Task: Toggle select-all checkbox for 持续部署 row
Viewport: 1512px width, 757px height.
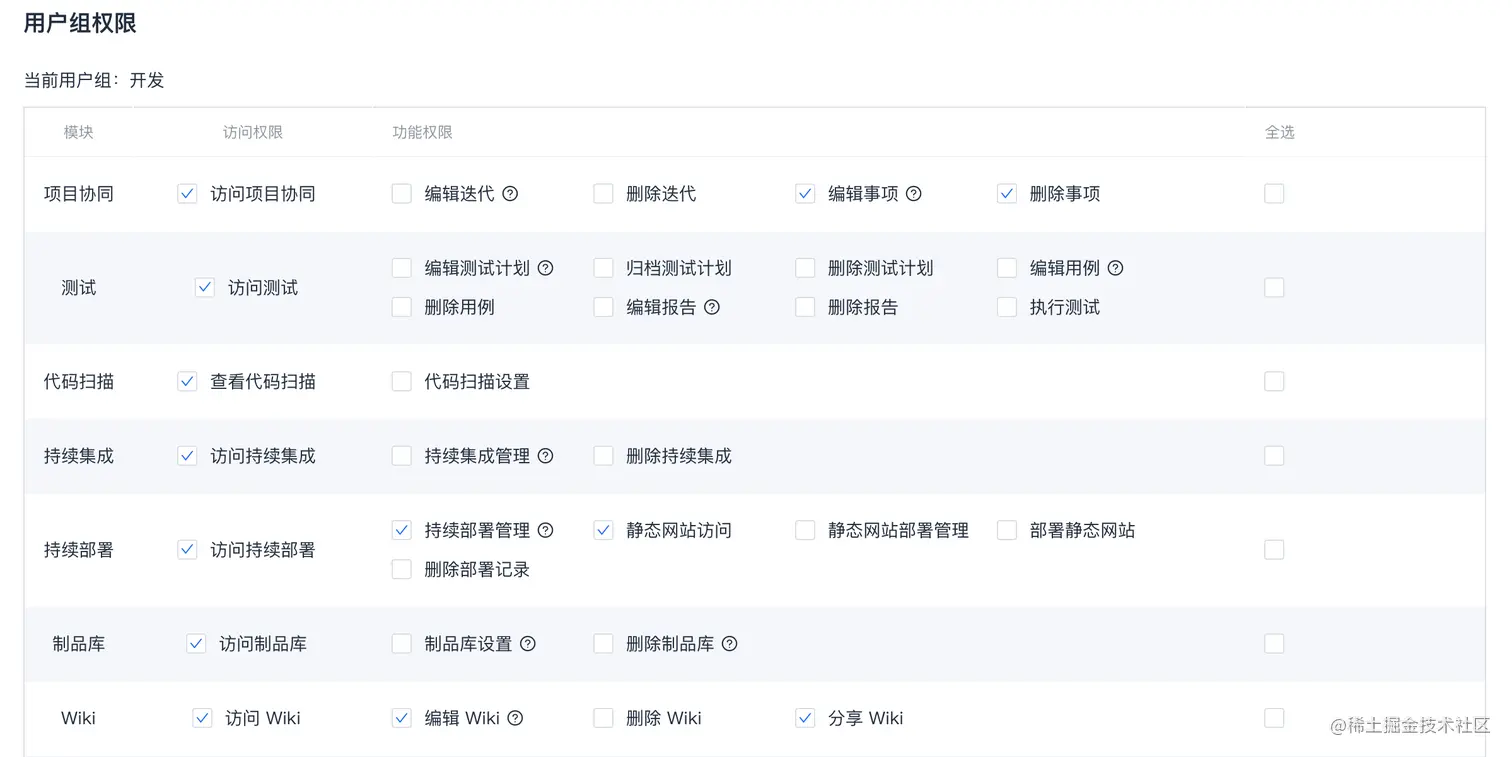Action: click(1274, 550)
